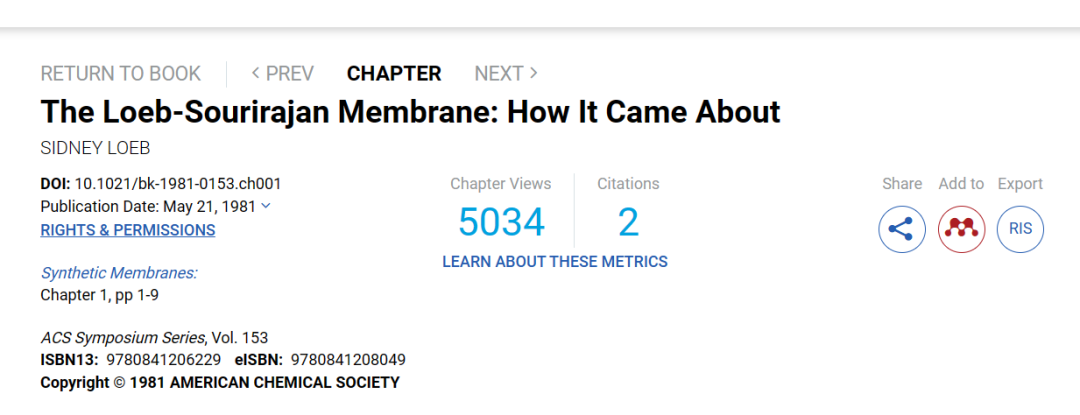Click the DOI number text
The image size is (1080, 415).
[178, 183]
